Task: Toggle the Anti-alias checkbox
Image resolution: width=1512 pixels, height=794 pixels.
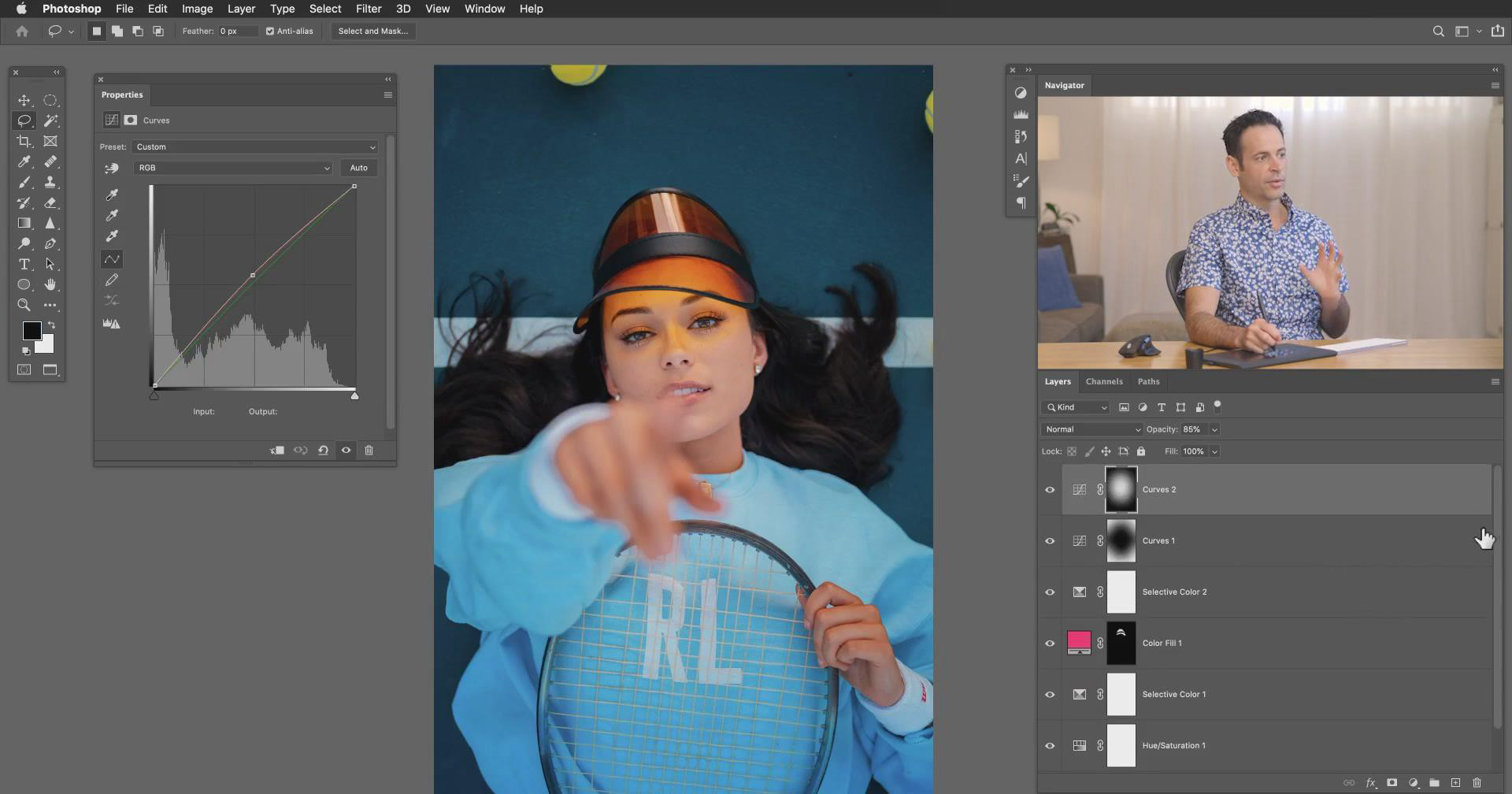Action: coord(270,32)
